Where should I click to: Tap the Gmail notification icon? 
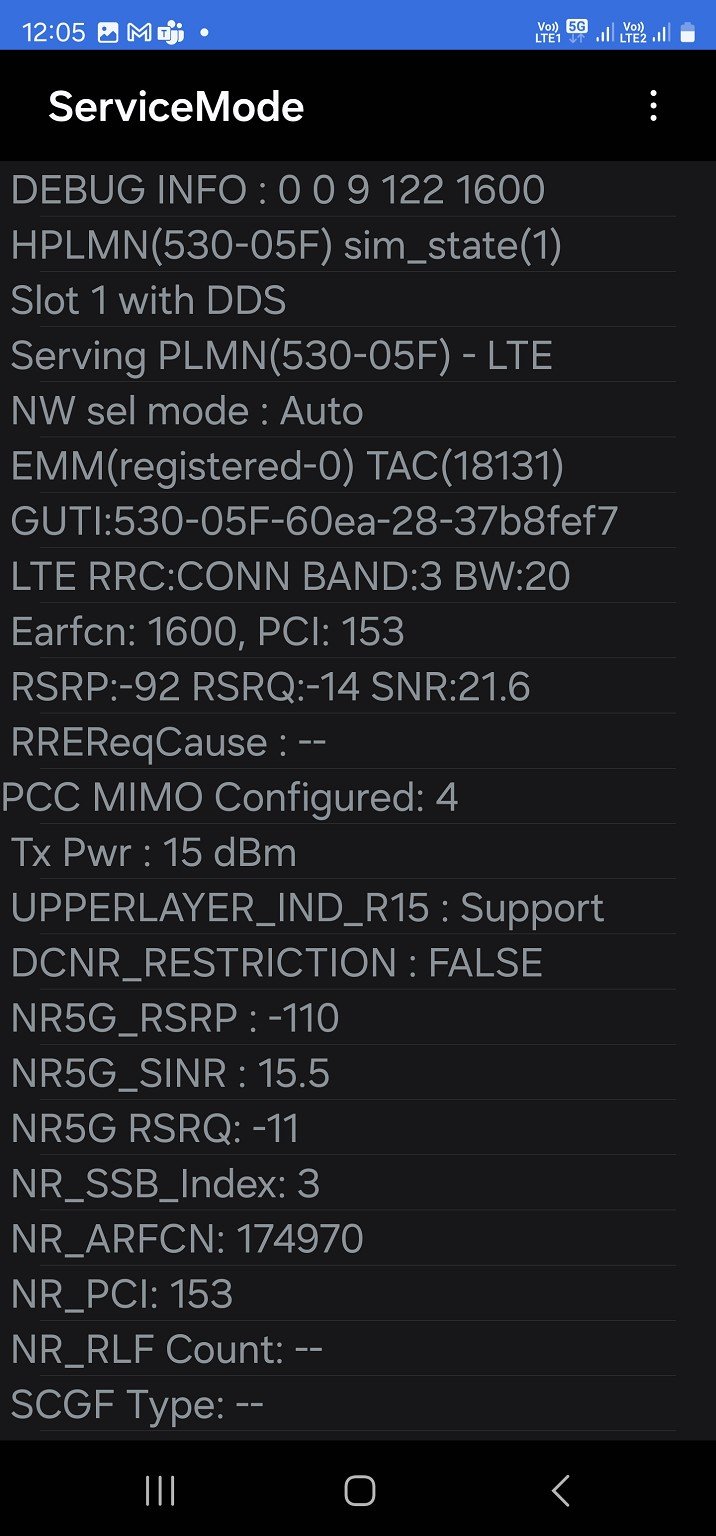[x=140, y=32]
